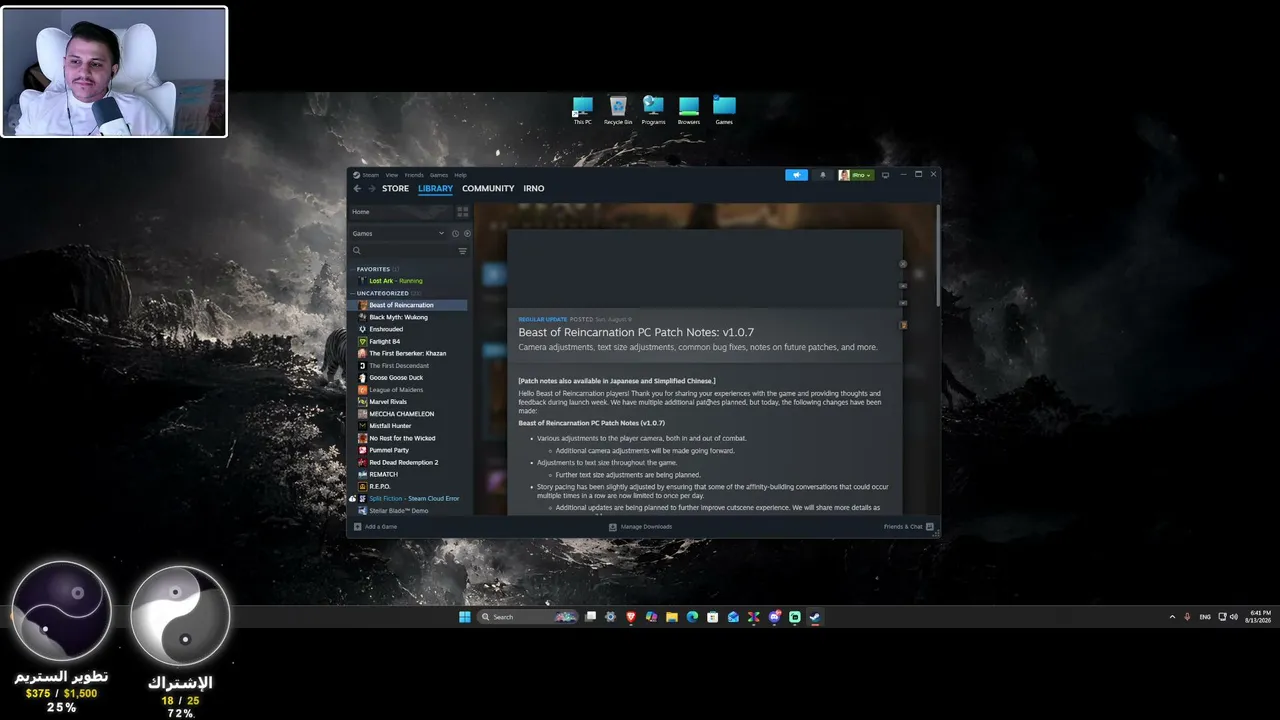Click the ENG language indicator
Viewport: 1280px width, 720px height.
[x=1205, y=617]
